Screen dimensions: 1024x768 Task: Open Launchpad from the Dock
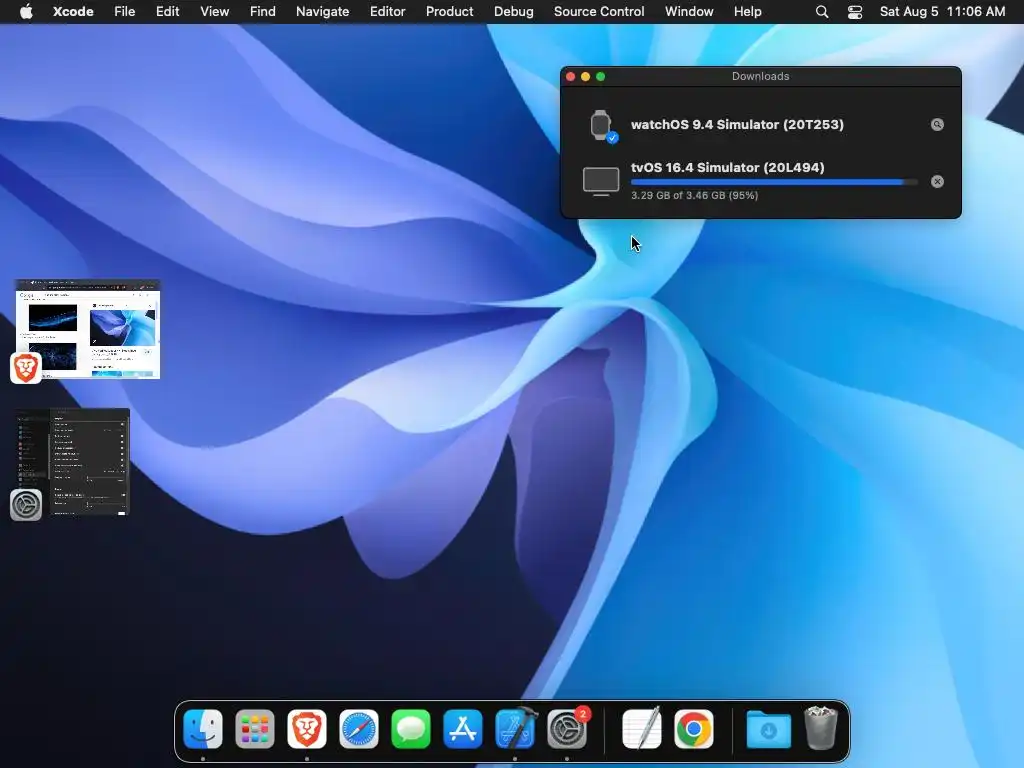click(x=255, y=729)
